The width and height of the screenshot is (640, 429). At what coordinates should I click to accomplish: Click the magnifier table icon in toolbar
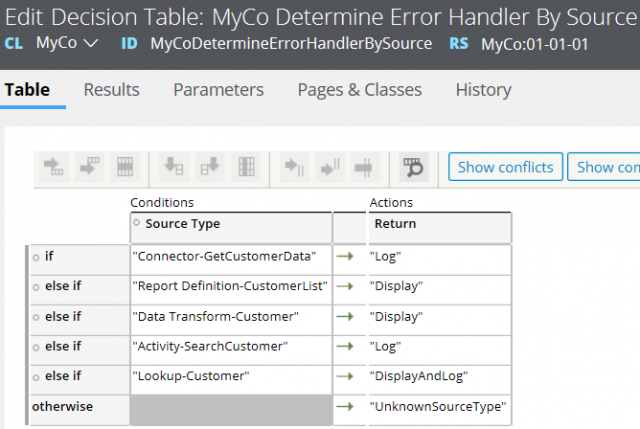[413, 167]
